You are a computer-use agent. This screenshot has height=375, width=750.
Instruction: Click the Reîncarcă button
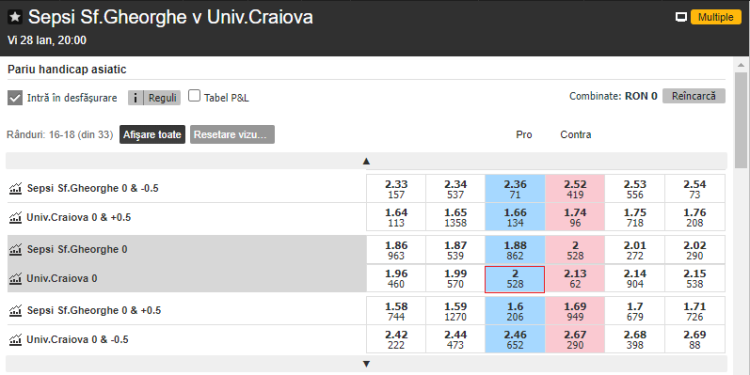pyautogui.click(x=694, y=96)
